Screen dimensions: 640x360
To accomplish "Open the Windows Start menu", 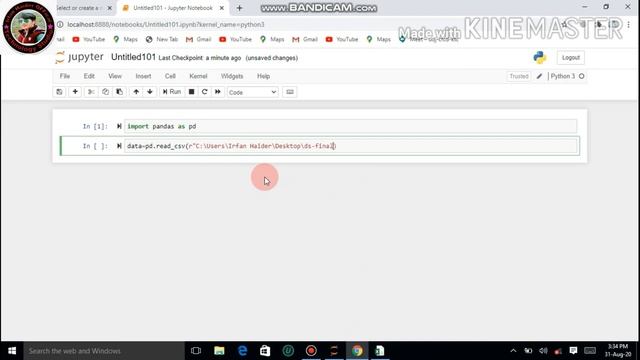I will click(12, 351).
